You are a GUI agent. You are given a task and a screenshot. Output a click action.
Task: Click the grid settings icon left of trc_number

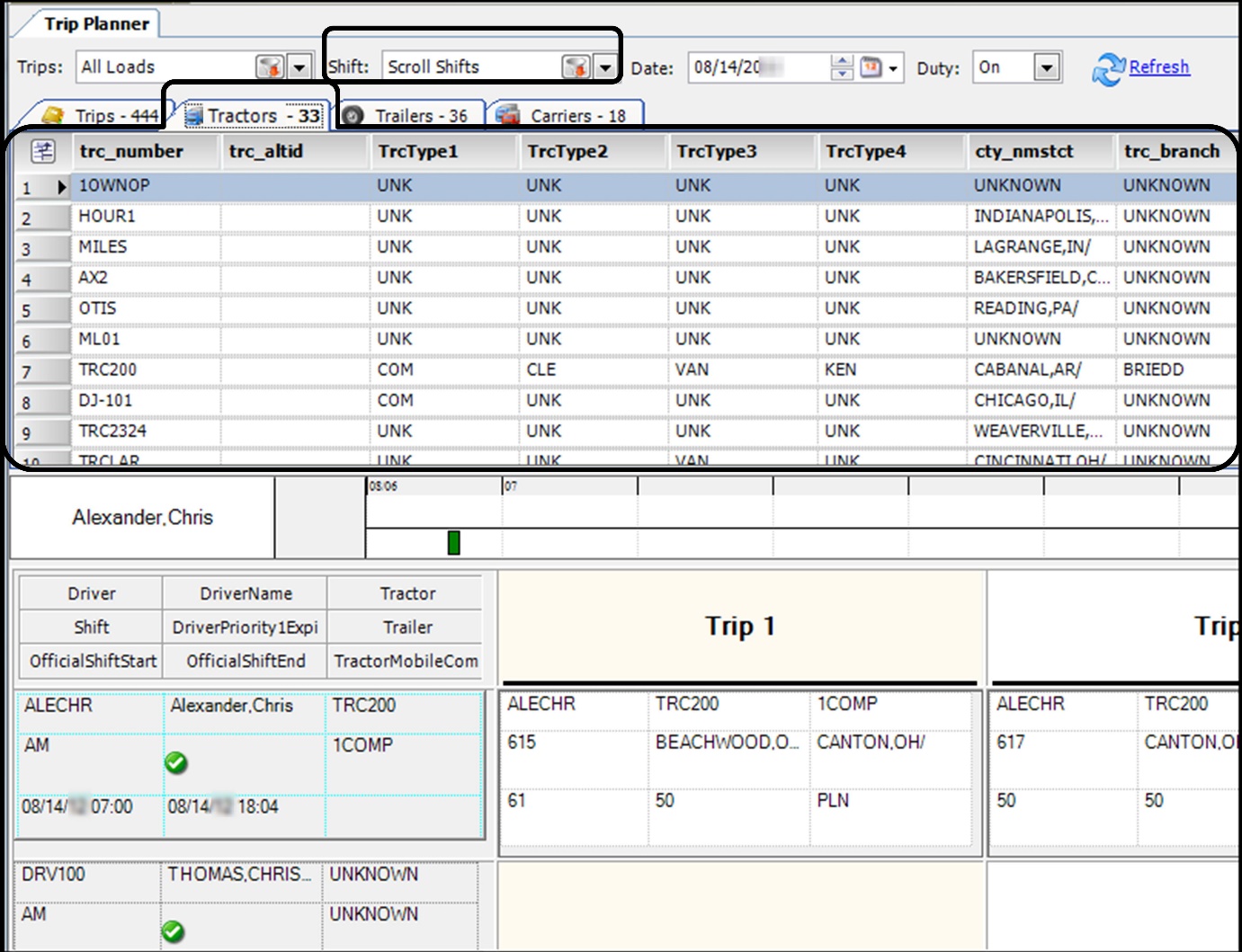(x=42, y=151)
